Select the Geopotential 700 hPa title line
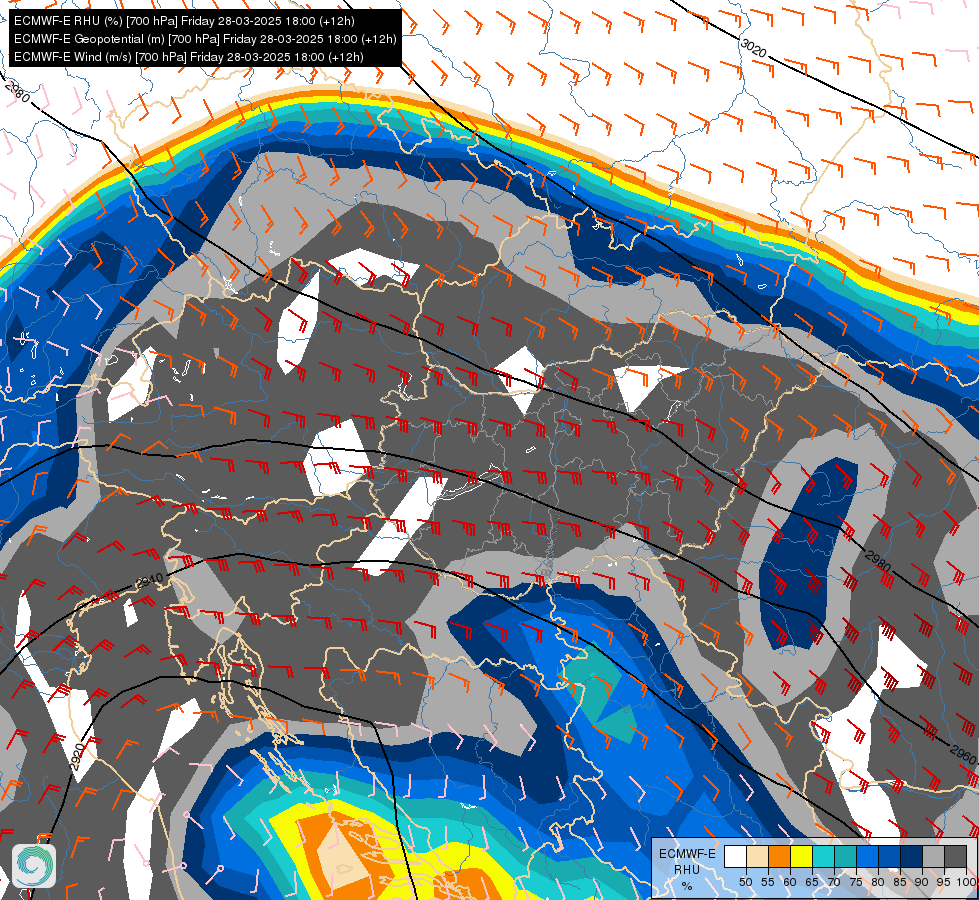 (x=205, y=39)
